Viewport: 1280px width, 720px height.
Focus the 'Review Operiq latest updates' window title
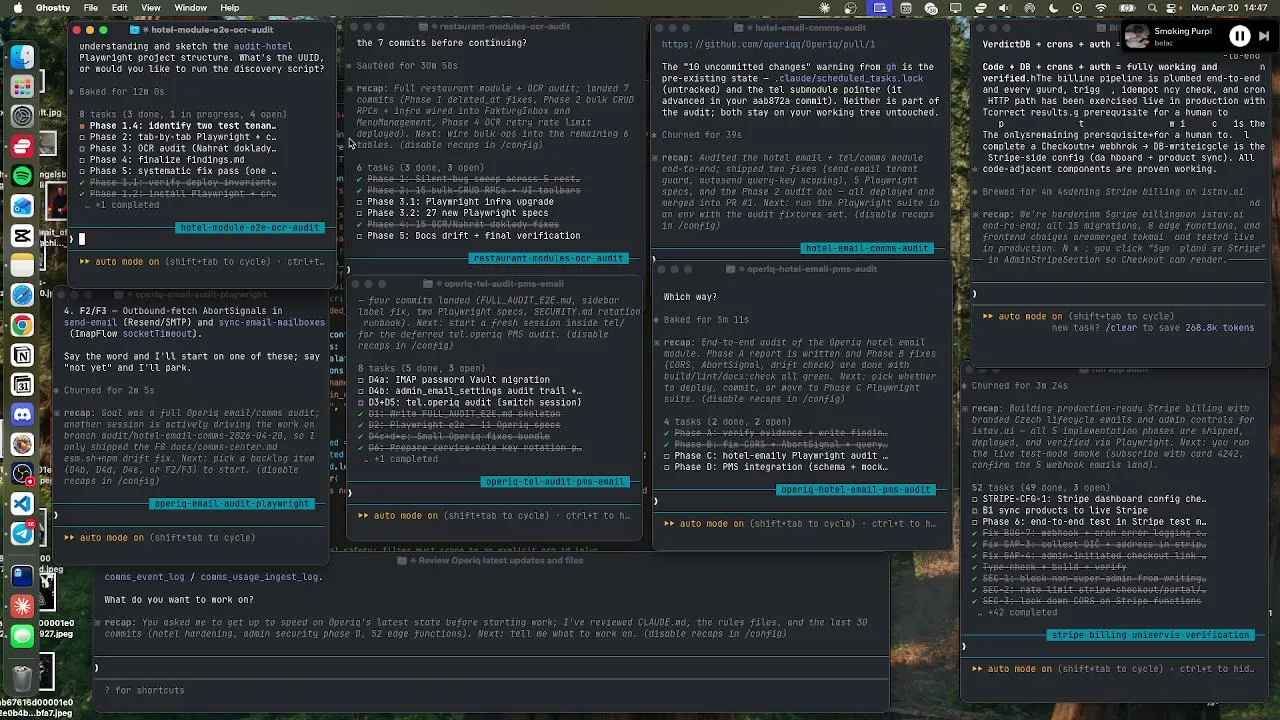click(490, 561)
